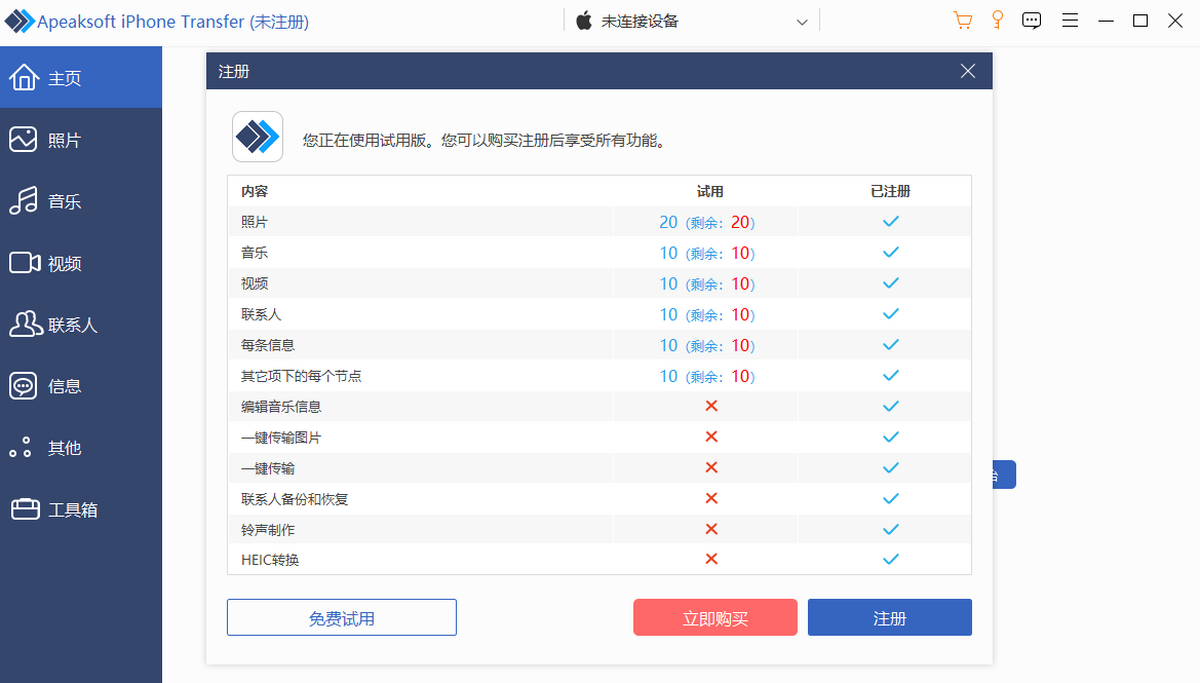The height and width of the screenshot is (683, 1200).
Task: Click the key registration icon in title bar
Action: click(x=997, y=21)
